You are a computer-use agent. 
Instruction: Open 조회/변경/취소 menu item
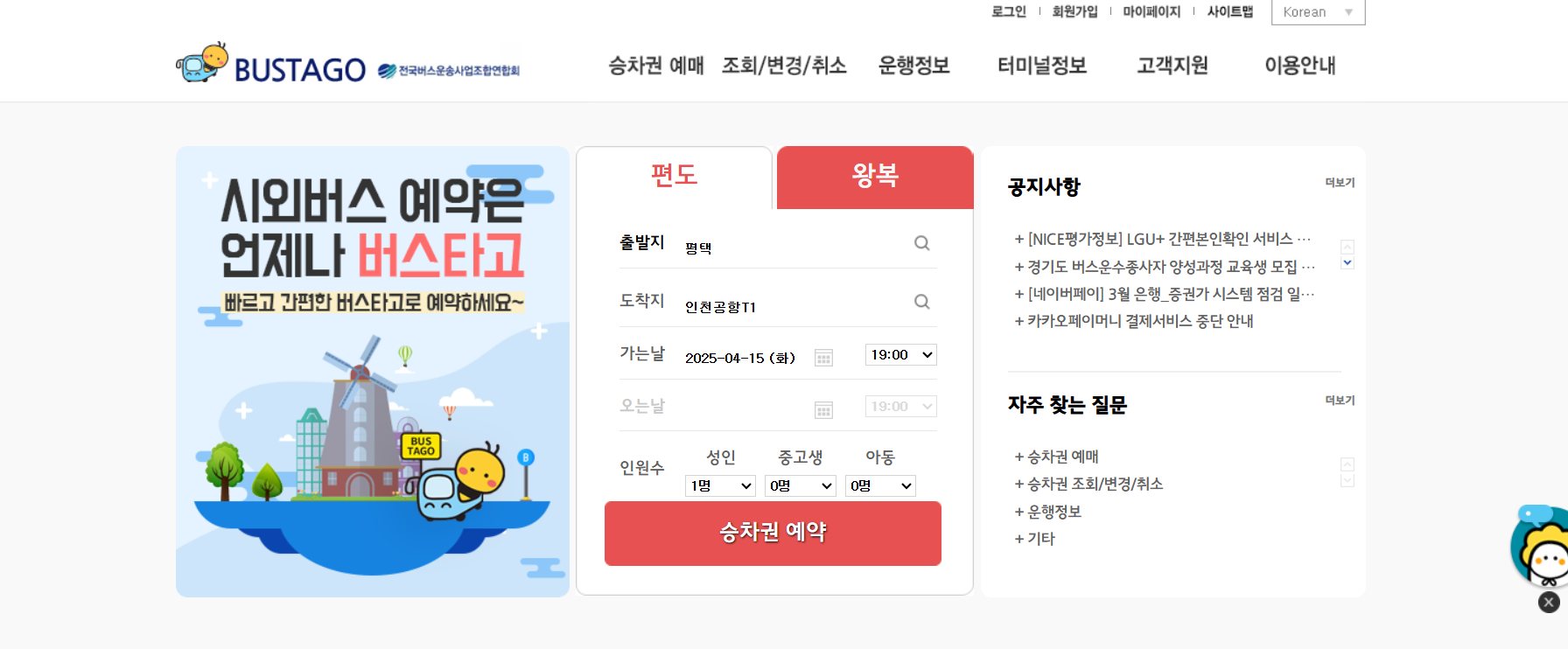pos(784,66)
